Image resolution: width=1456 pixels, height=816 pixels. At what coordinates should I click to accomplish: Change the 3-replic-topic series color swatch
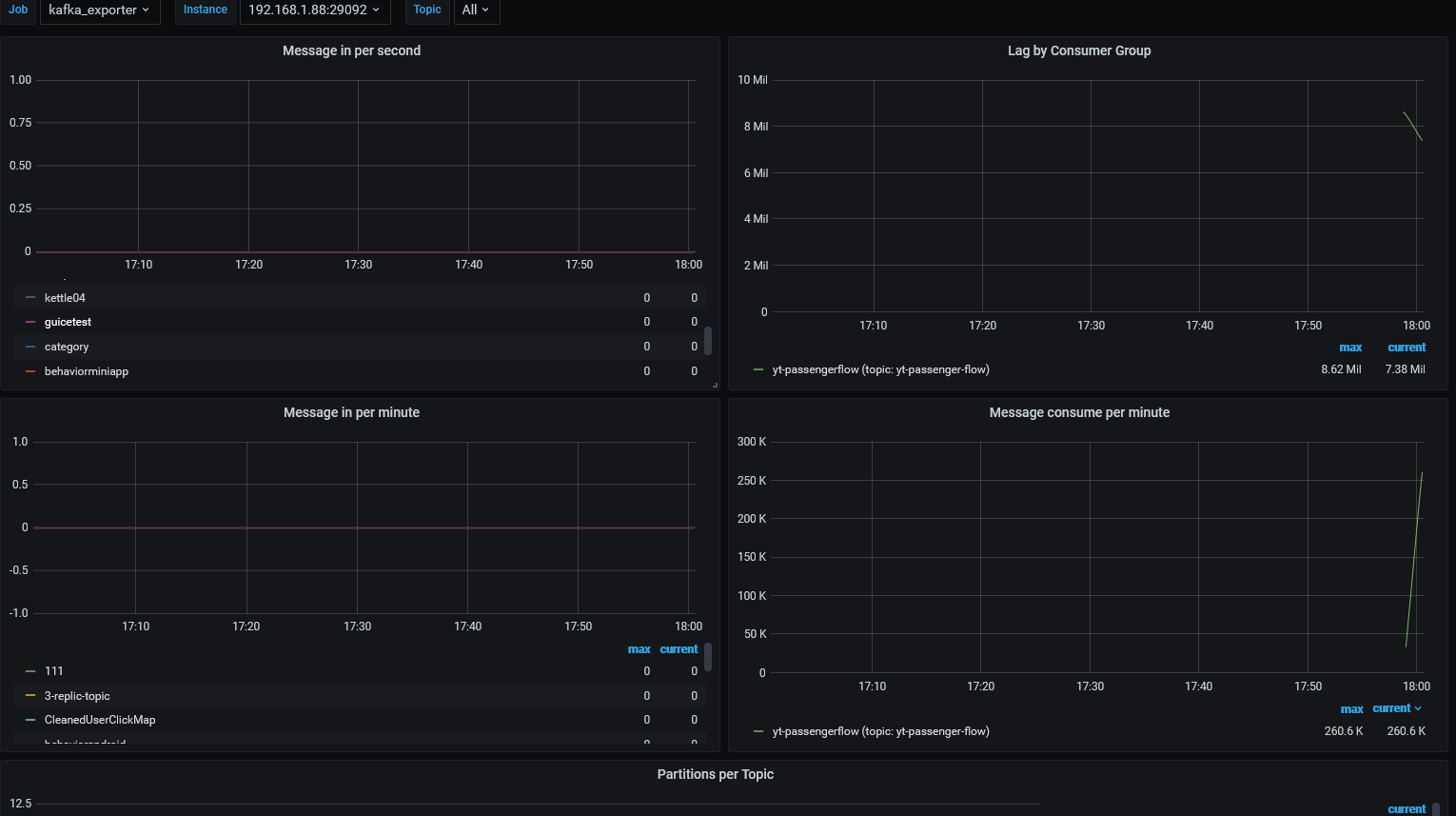[30, 696]
